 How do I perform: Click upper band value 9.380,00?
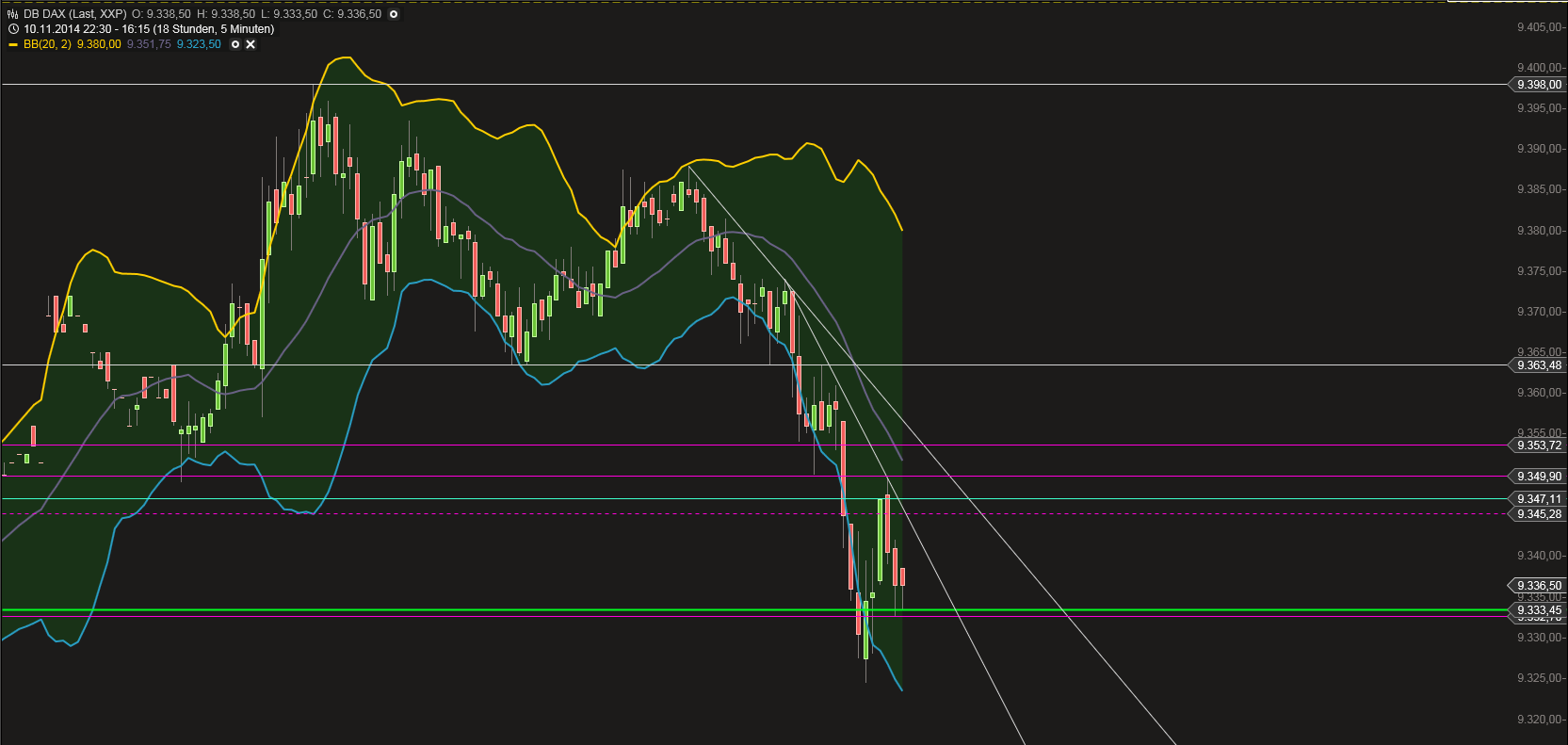click(x=99, y=44)
